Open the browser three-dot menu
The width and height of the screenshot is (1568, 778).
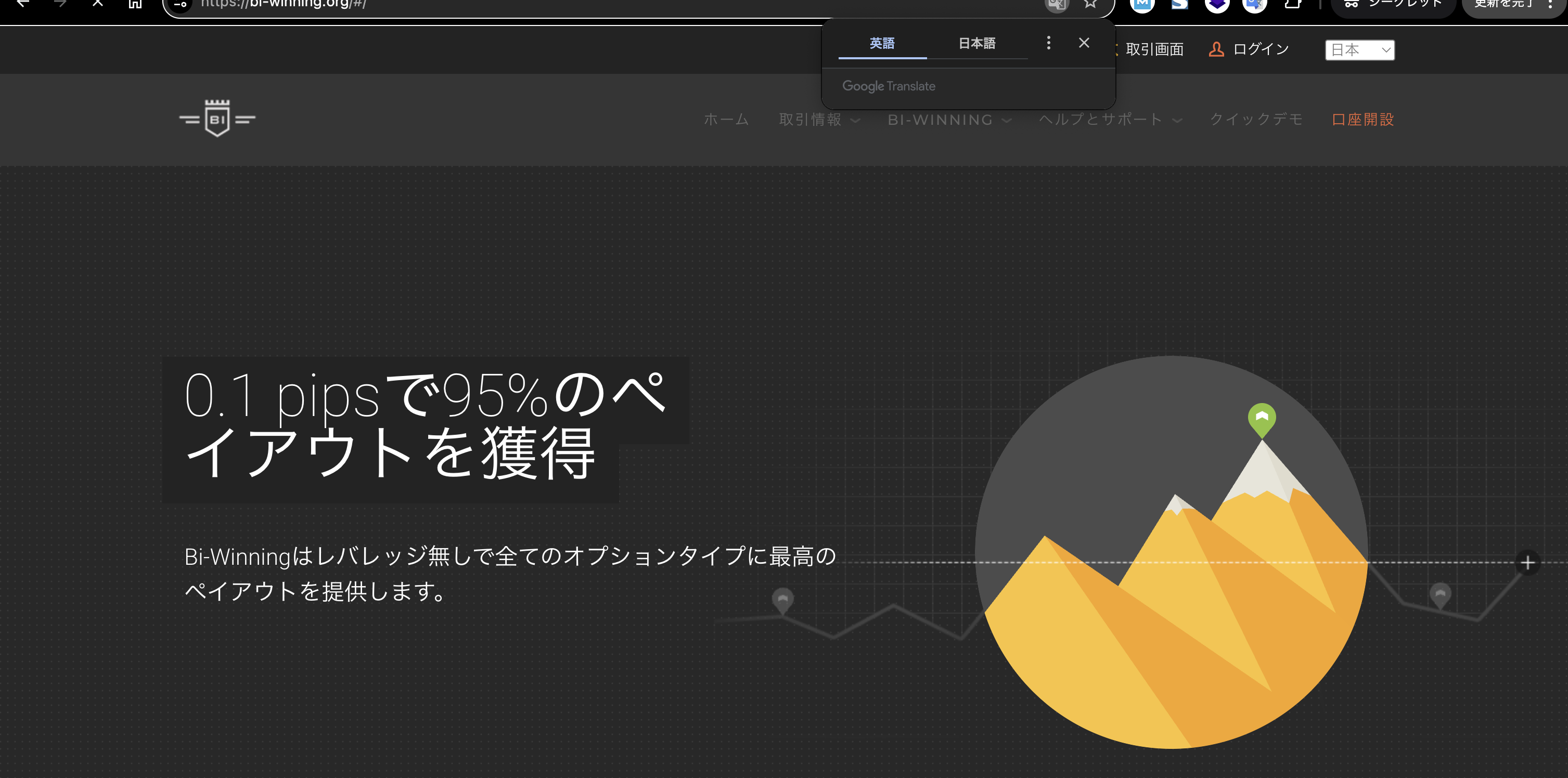click(x=1550, y=5)
